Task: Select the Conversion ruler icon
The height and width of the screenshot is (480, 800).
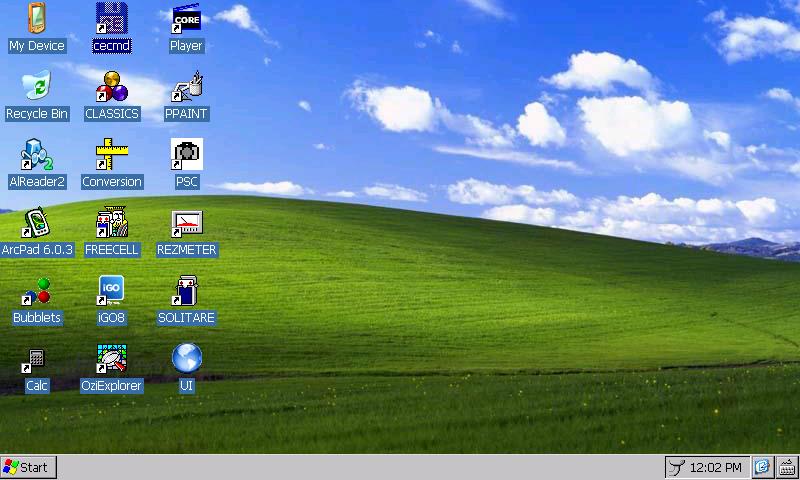Action: coord(112,154)
